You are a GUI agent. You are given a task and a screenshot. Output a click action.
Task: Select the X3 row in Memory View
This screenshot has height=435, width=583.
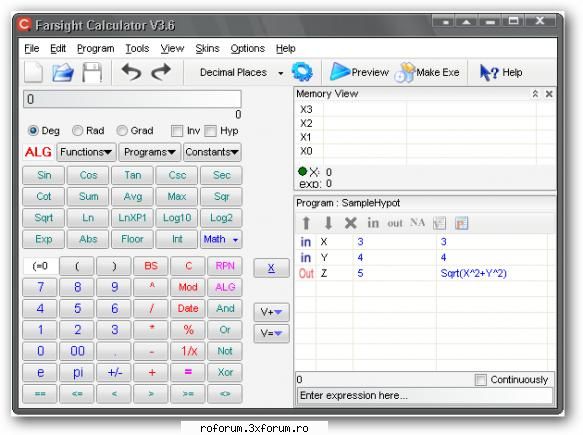tap(425, 109)
